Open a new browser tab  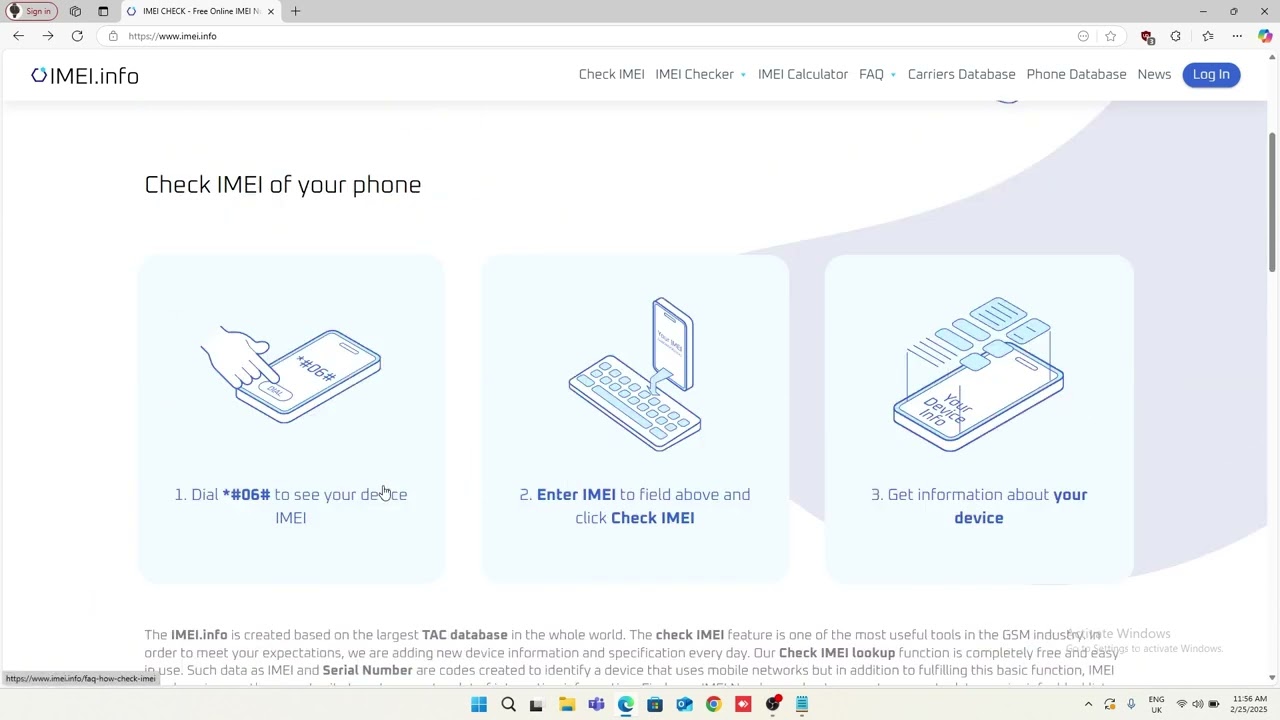click(295, 11)
